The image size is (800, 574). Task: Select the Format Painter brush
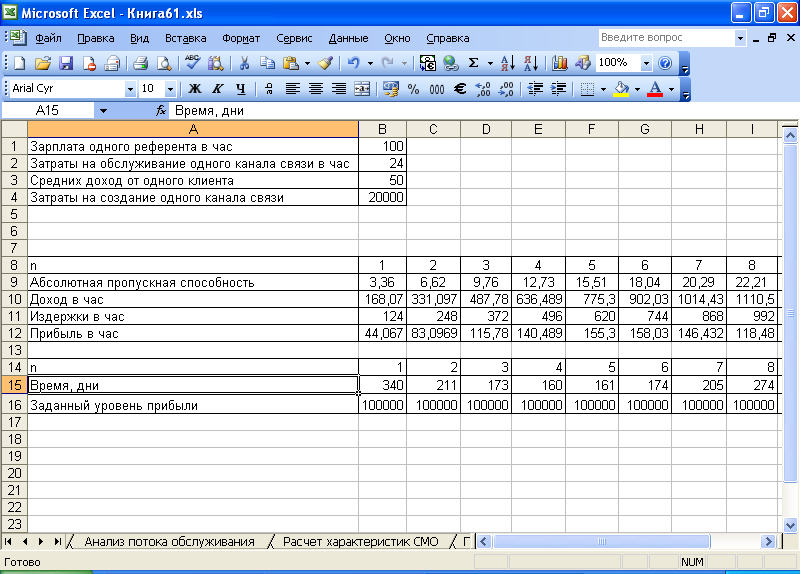point(325,63)
